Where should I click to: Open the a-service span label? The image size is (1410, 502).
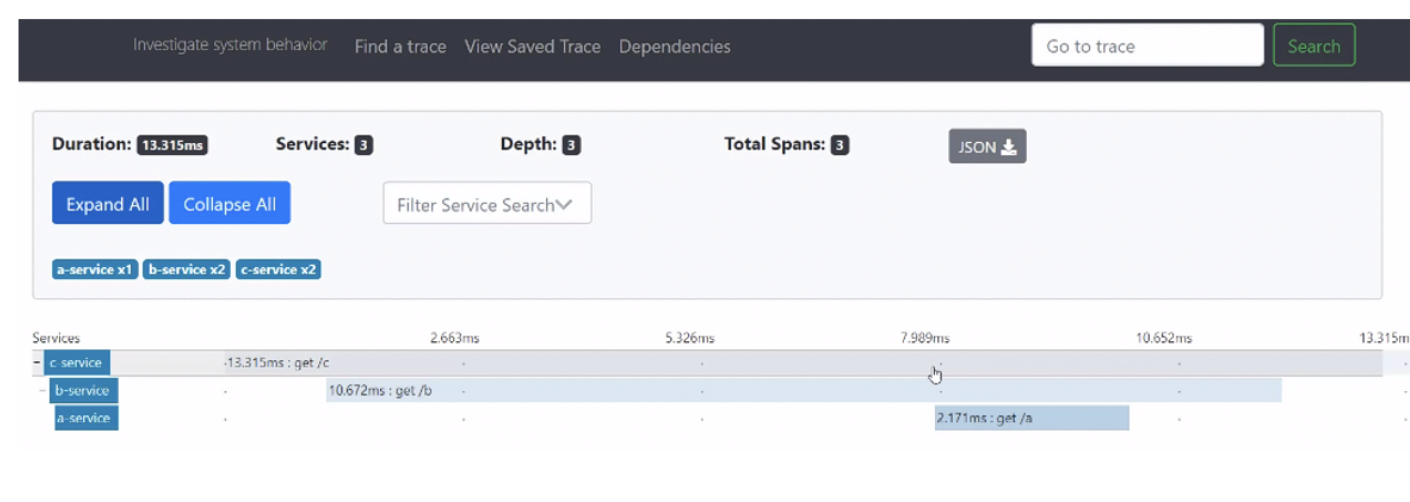(x=86, y=418)
